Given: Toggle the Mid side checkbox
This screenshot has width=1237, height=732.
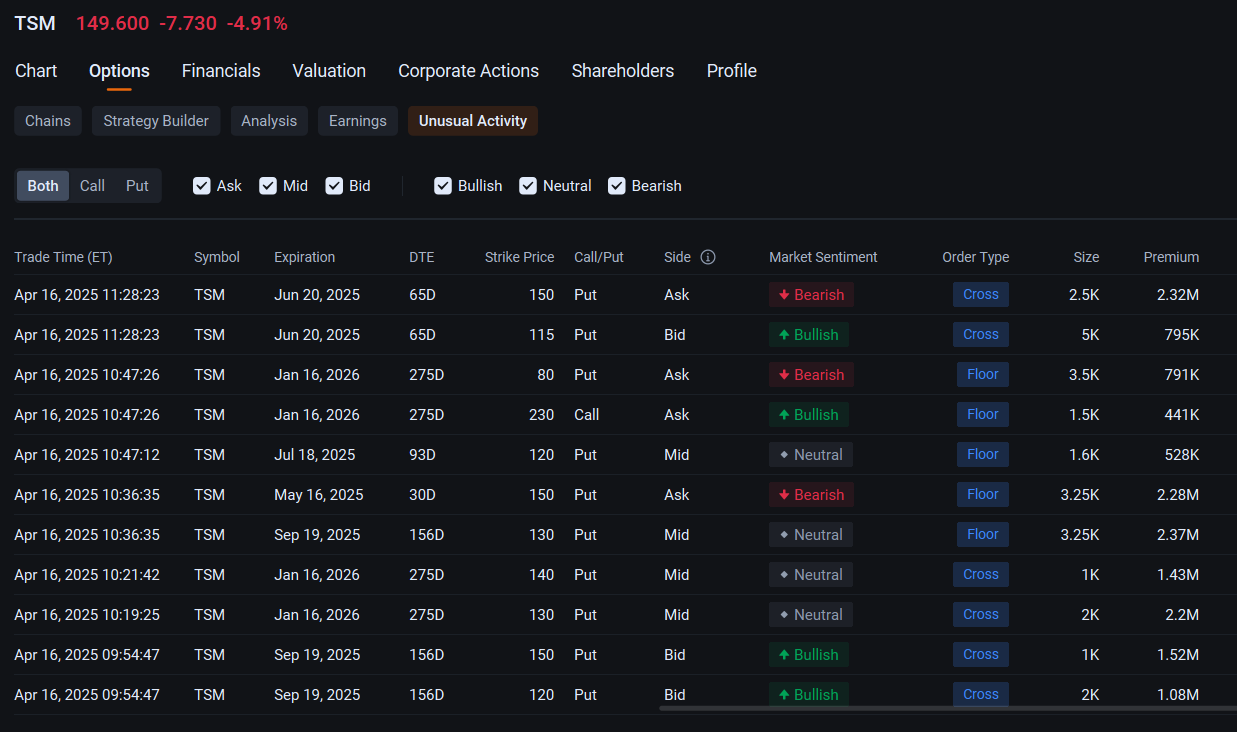Looking at the screenshot, I should click(268, 186).
